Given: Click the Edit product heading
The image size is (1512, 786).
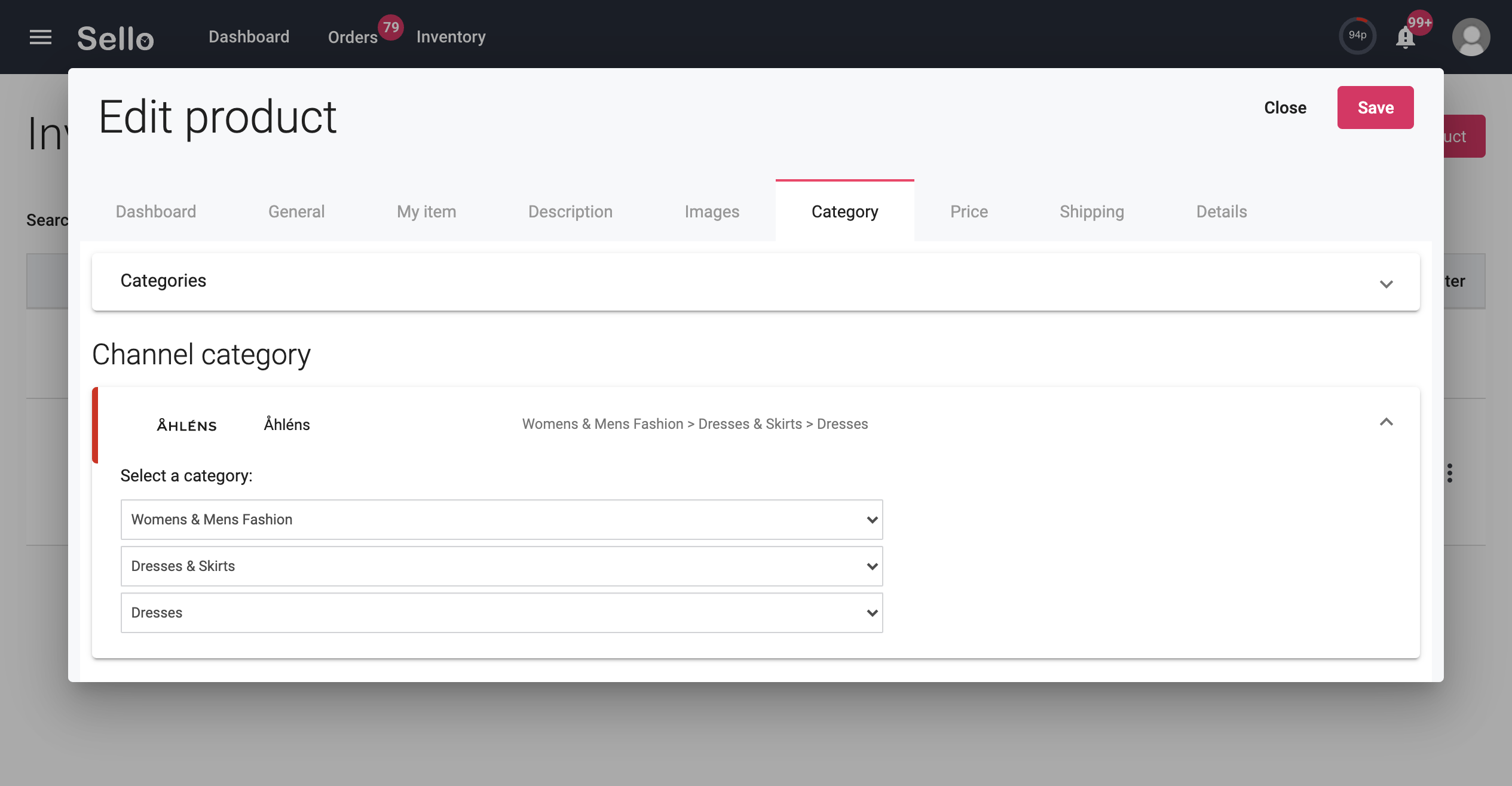Looking at the screenshot, I should point(218,117).
